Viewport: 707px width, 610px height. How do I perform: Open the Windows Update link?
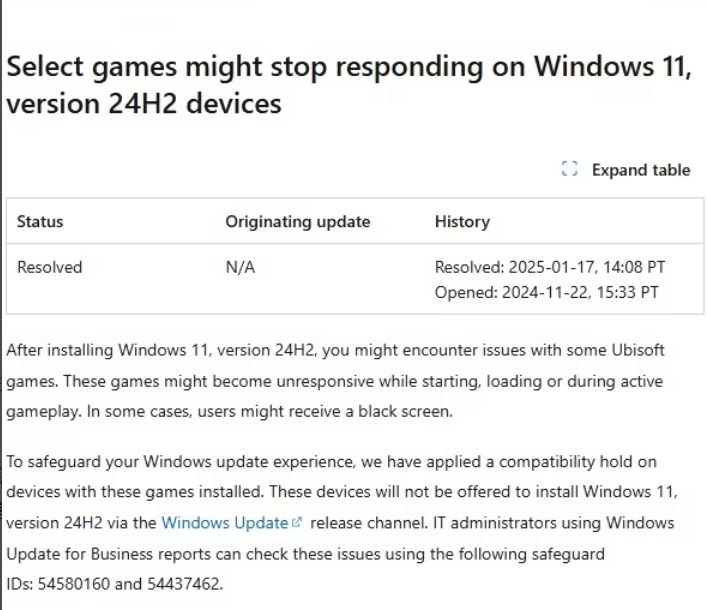click(x=225, y=523)
